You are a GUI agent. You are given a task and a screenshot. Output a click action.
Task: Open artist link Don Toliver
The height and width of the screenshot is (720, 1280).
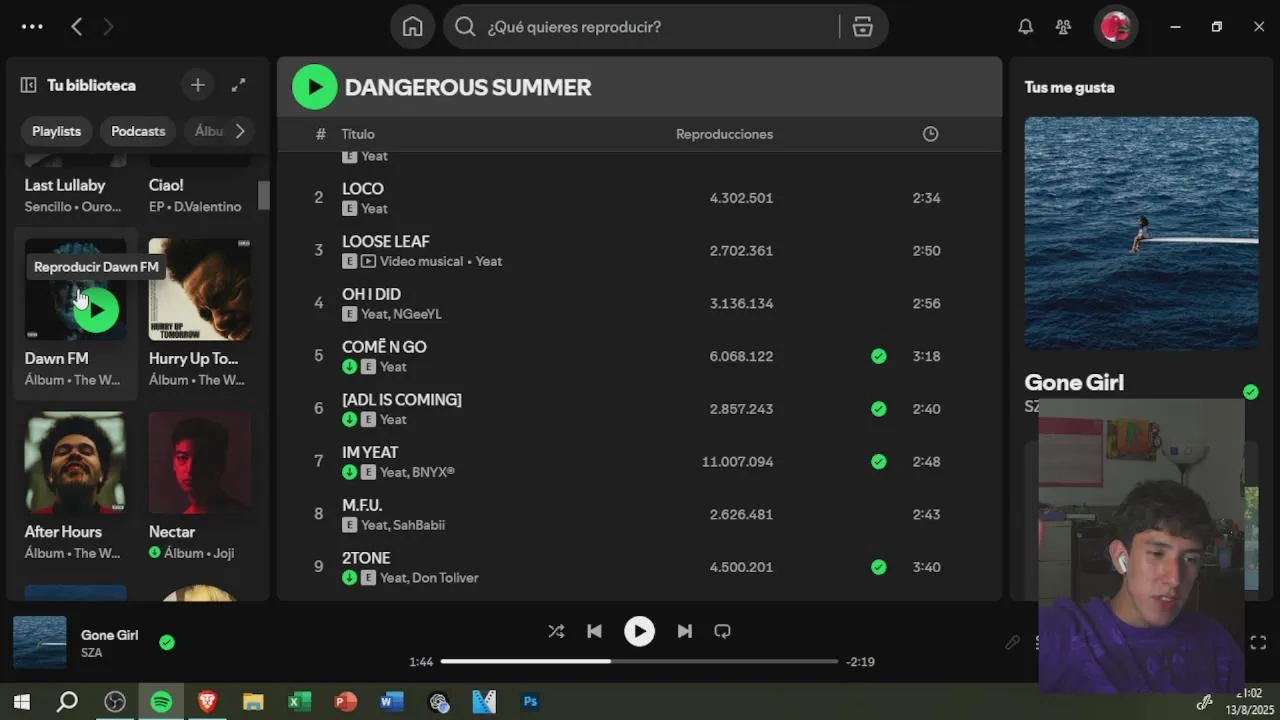click(x=445, y=578)
